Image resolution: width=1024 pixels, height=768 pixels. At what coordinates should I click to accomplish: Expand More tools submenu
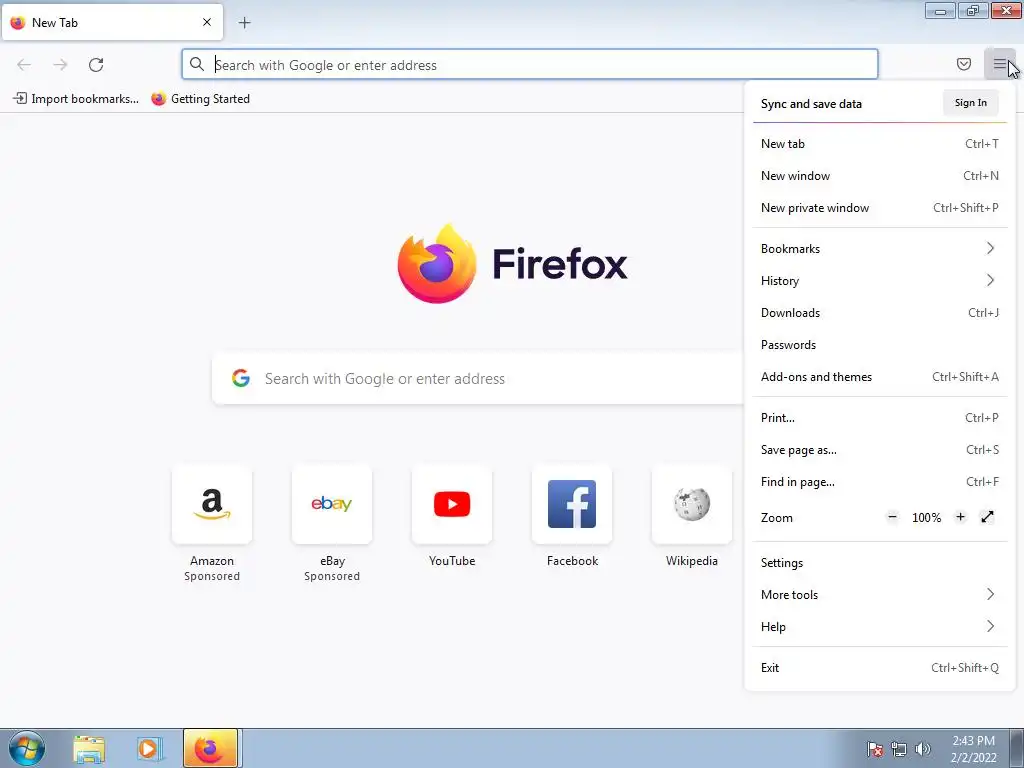click(880, 595)
